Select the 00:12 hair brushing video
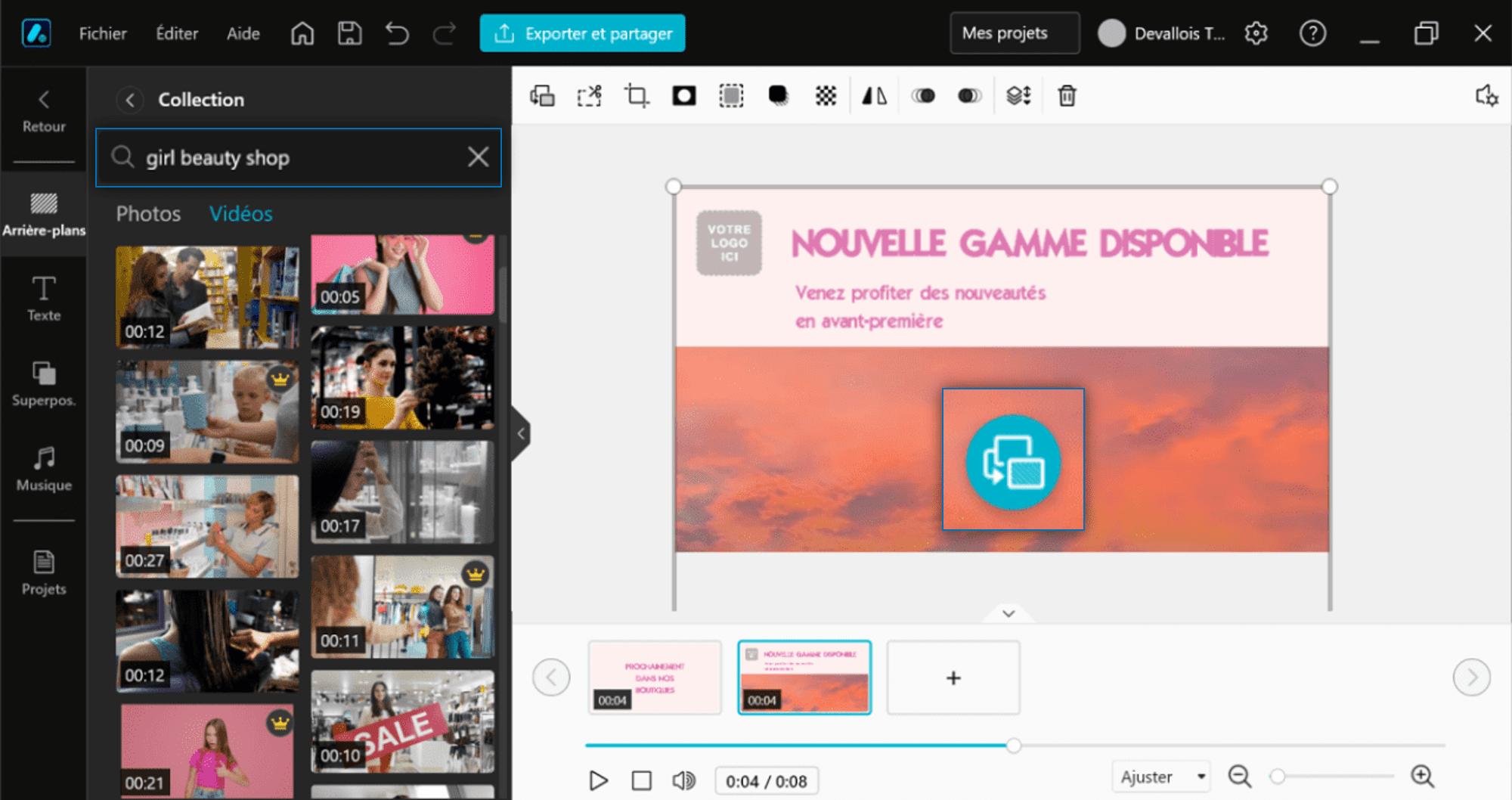 pyautogui.click(x=207, y=641)
